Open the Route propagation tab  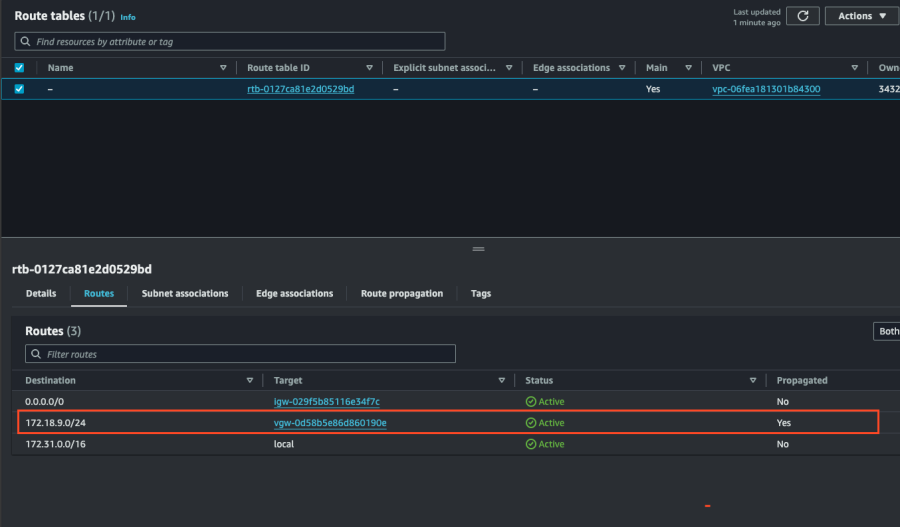pos(402,293)
